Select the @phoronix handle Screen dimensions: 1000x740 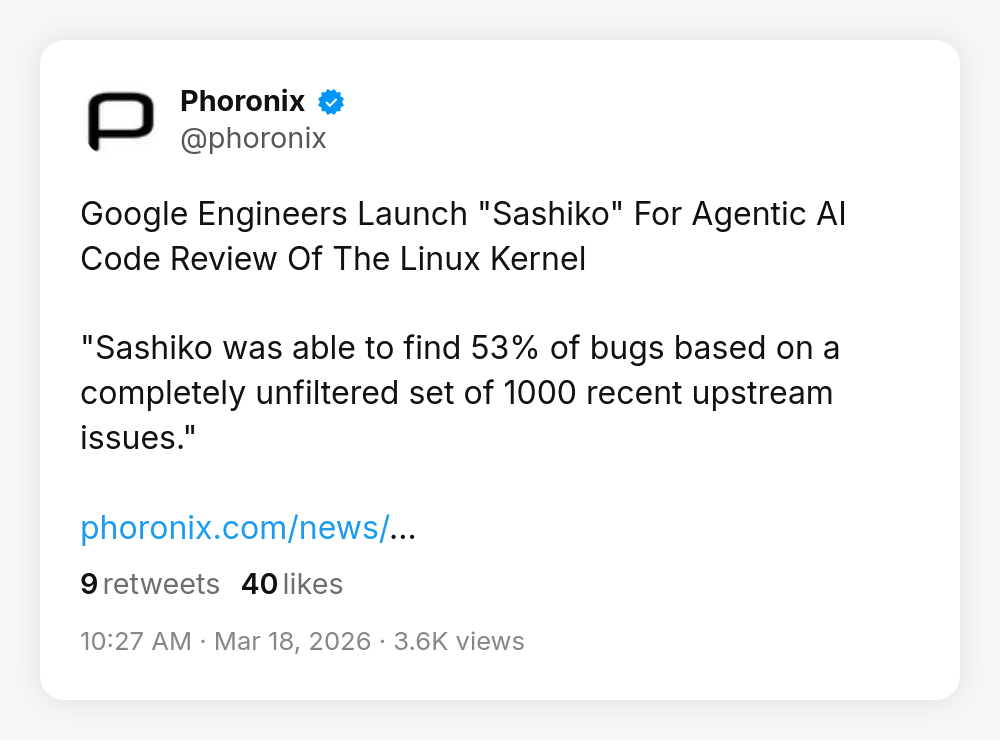point(253,138)
